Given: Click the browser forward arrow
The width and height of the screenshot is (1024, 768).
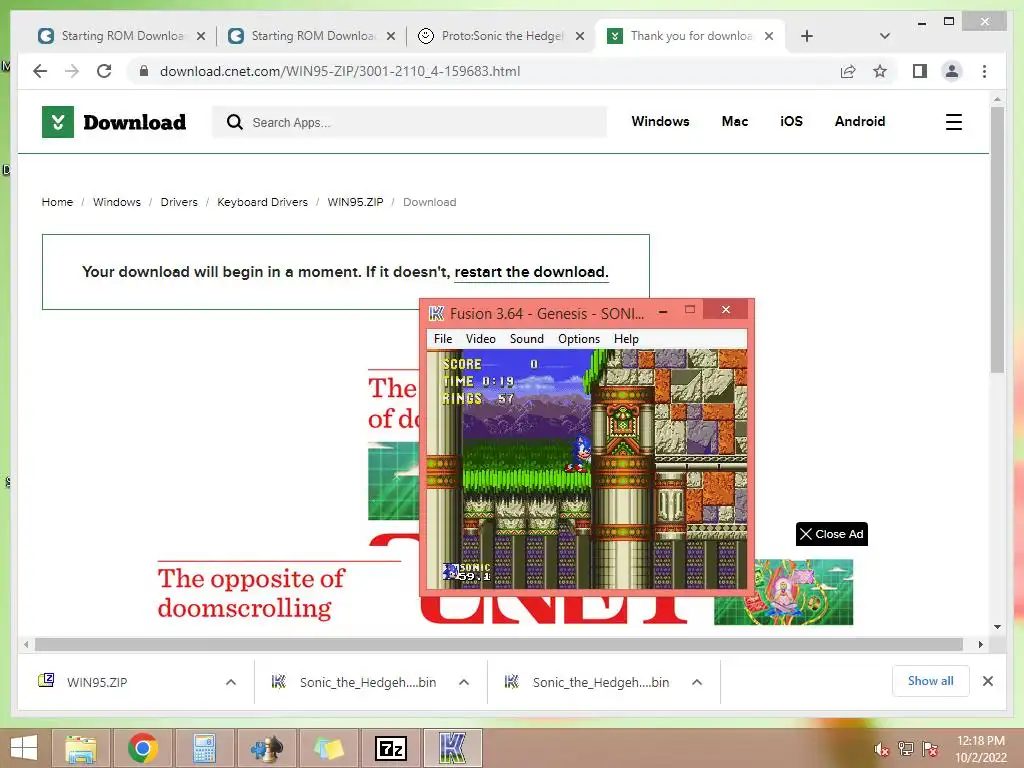Looking at the screenshot, I should pos(72,71).
